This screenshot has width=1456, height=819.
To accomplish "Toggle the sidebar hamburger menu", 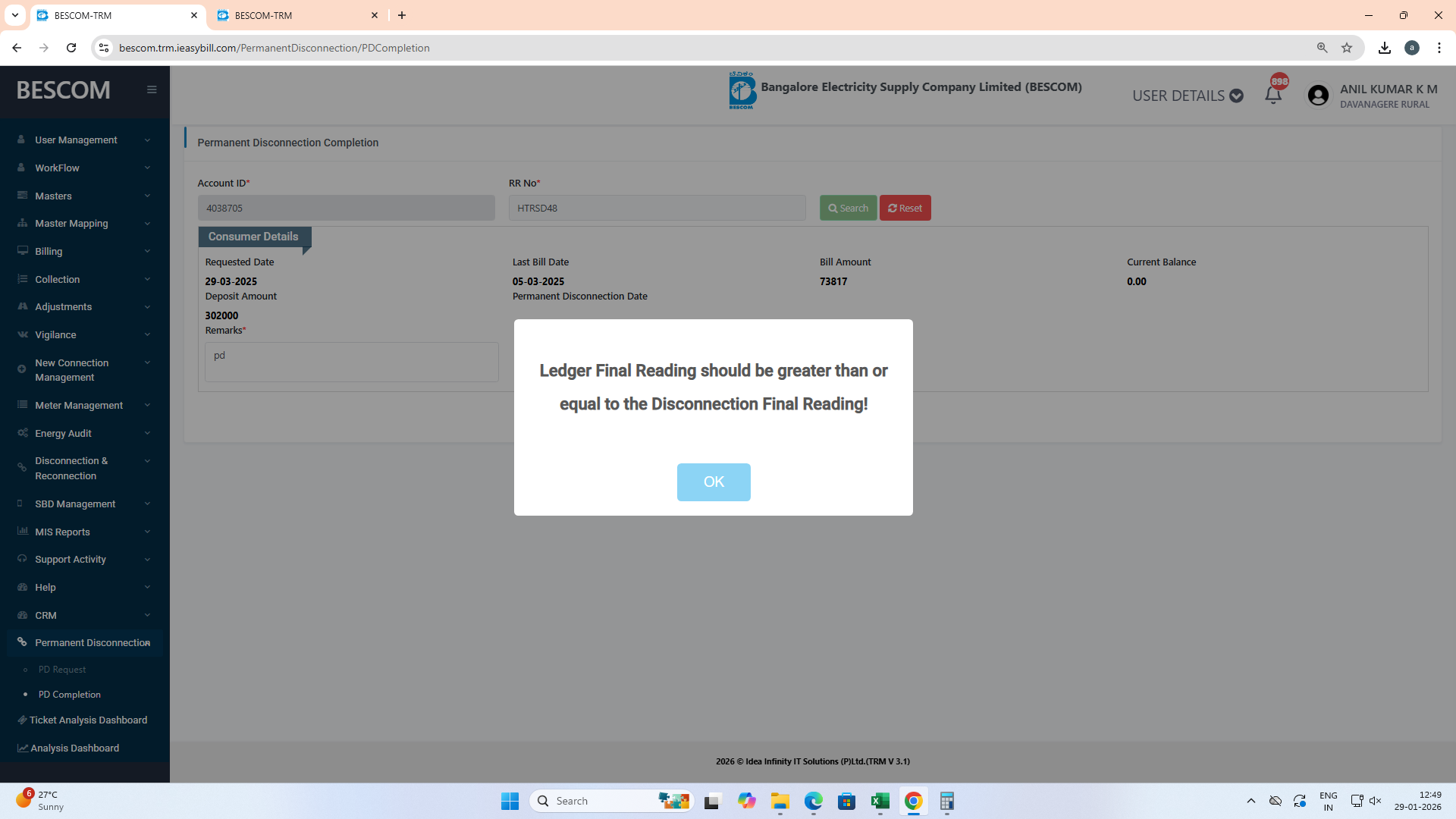I will tap(152, 89).
